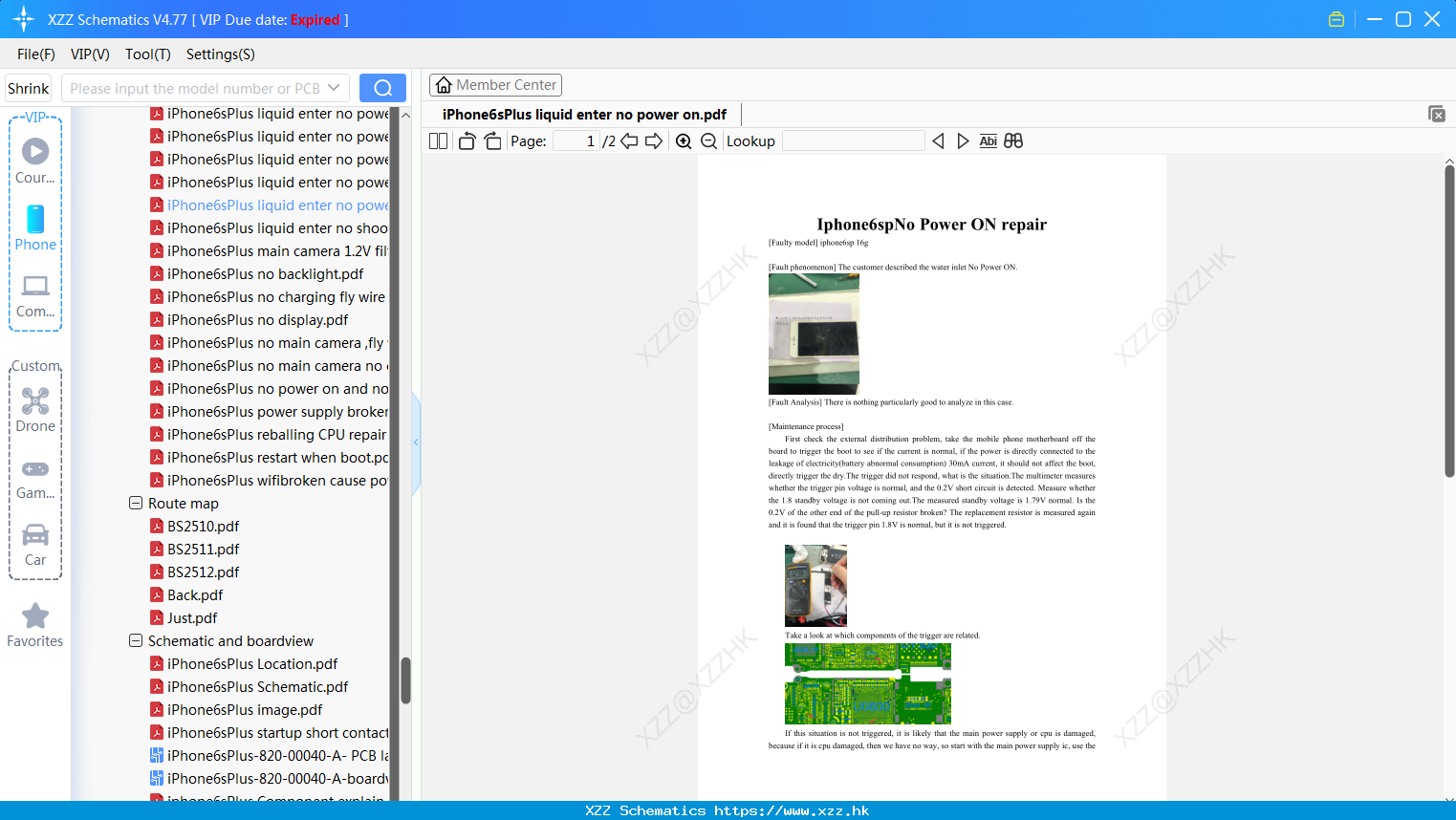This screenshot has width=1456, height=820.
Task: Click the multimeter photo in the PDF
Action: coord(815,586)
